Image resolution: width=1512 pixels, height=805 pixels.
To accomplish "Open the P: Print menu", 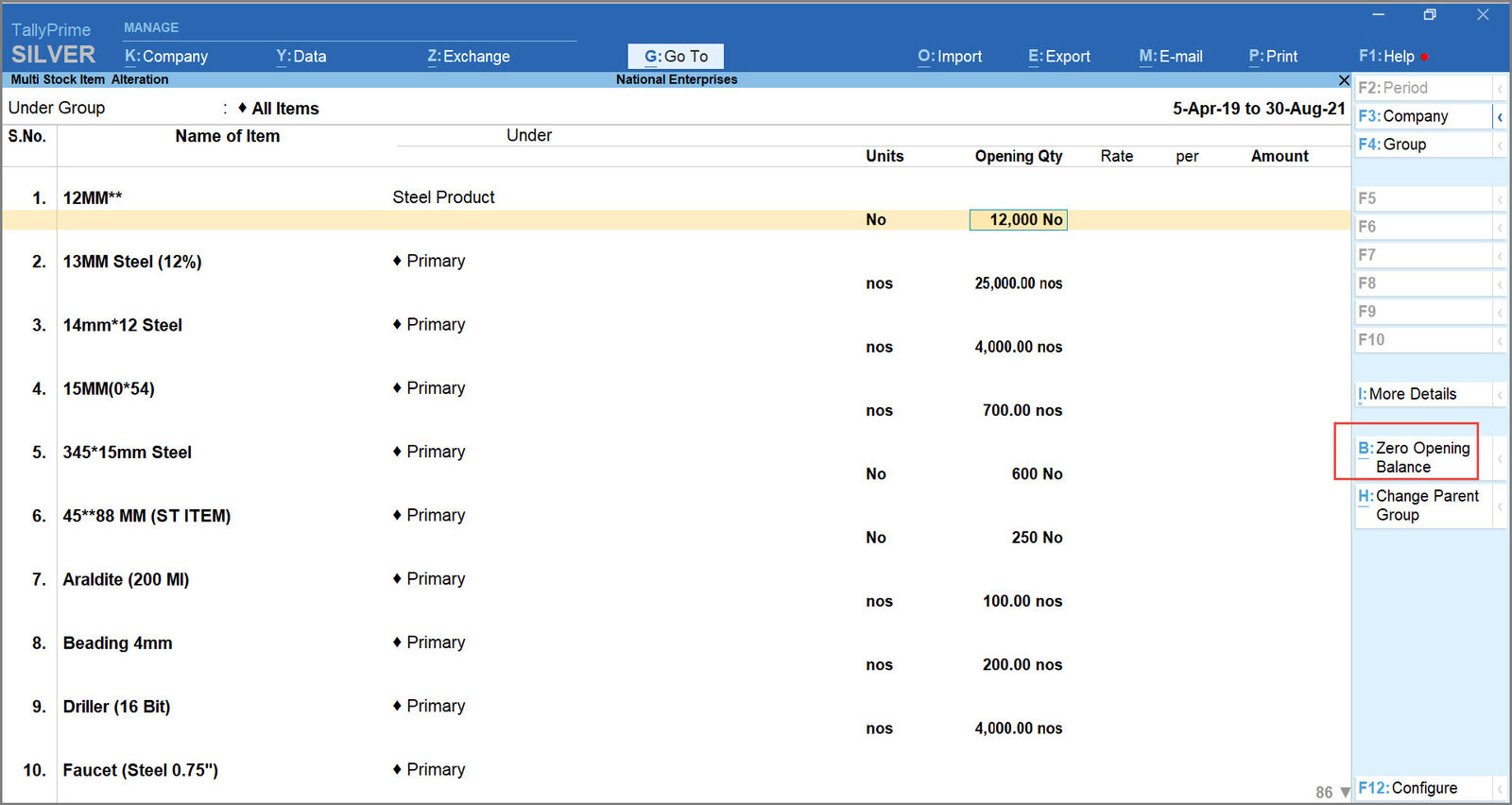I will (1273, 57).
